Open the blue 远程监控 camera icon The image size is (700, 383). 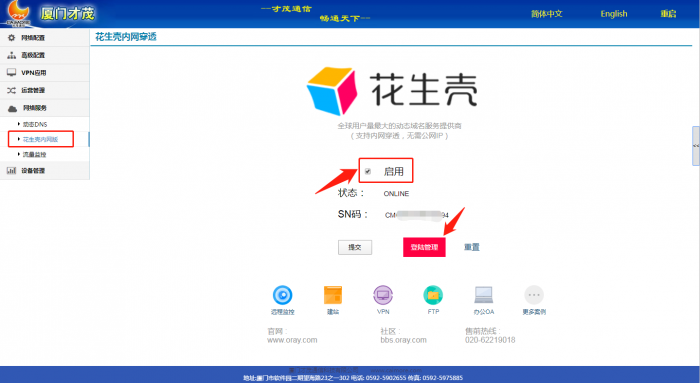(283, 295)
